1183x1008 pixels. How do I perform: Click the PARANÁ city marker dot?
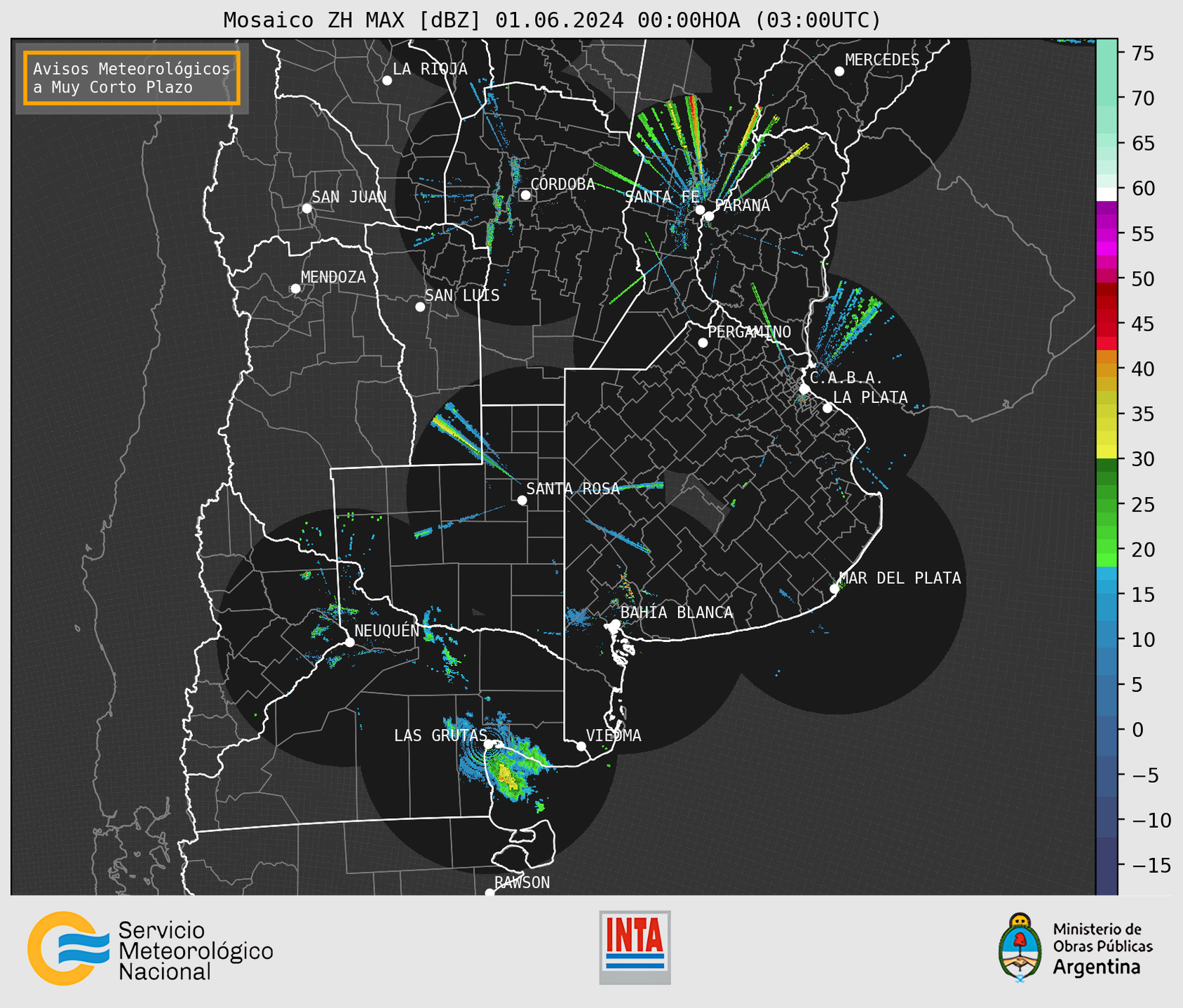pos(709,216)
